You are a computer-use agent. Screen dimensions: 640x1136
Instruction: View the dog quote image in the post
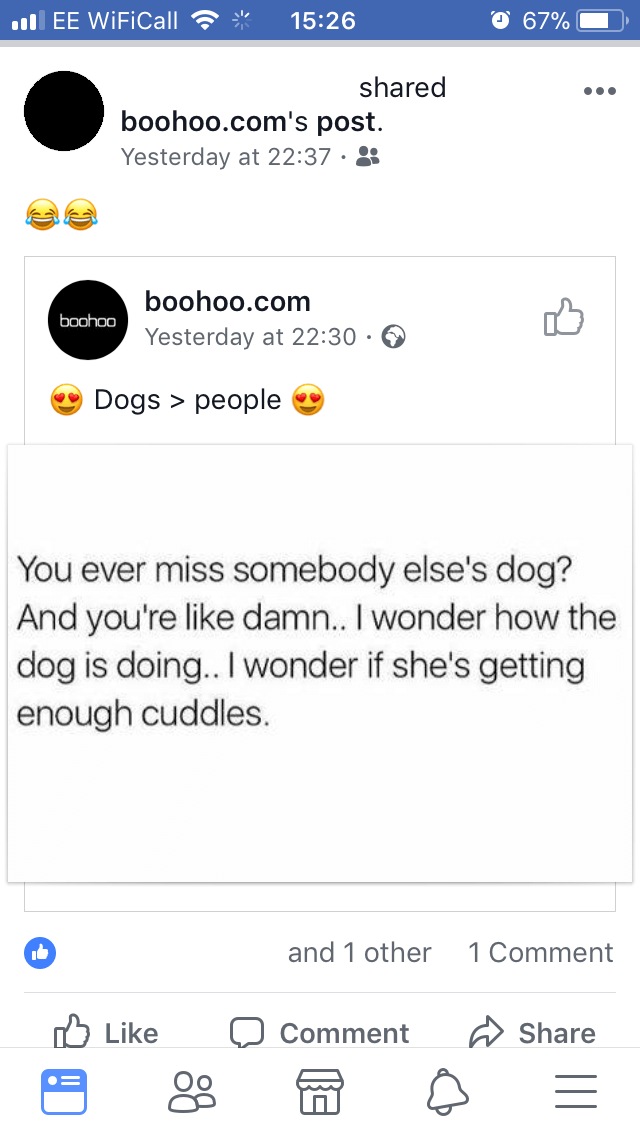click(320, 663)
